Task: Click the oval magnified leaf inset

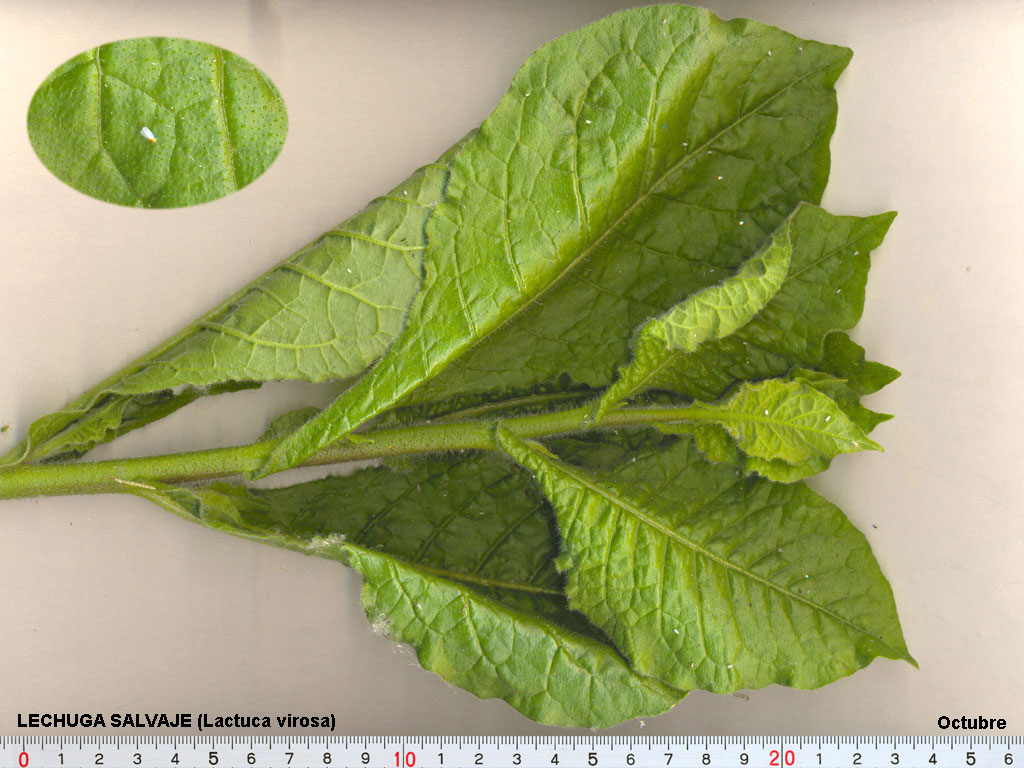Action: pyautogui.click(x=157, y=122)
